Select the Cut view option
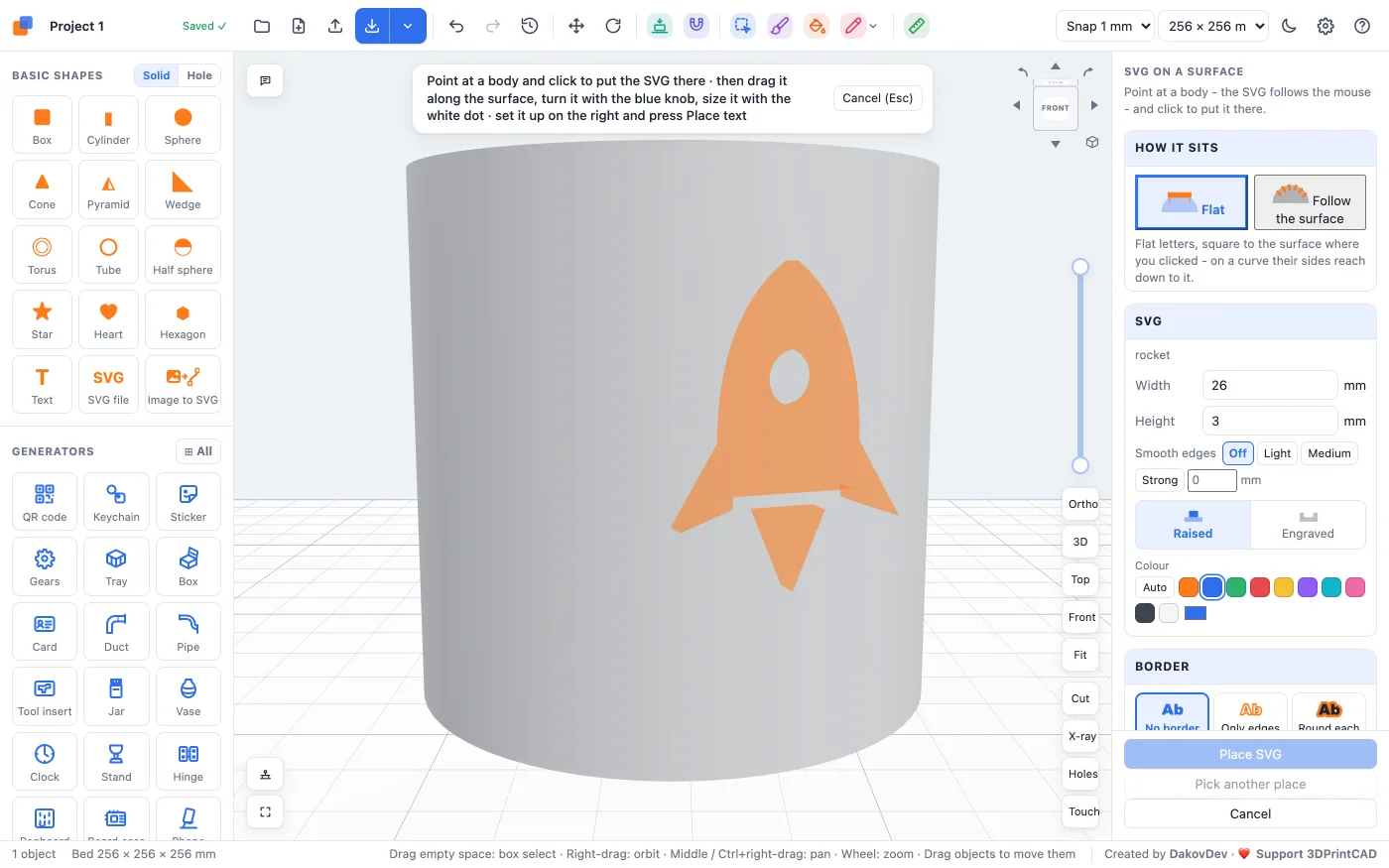The image size is (1389, 868). click(1080, 698)
